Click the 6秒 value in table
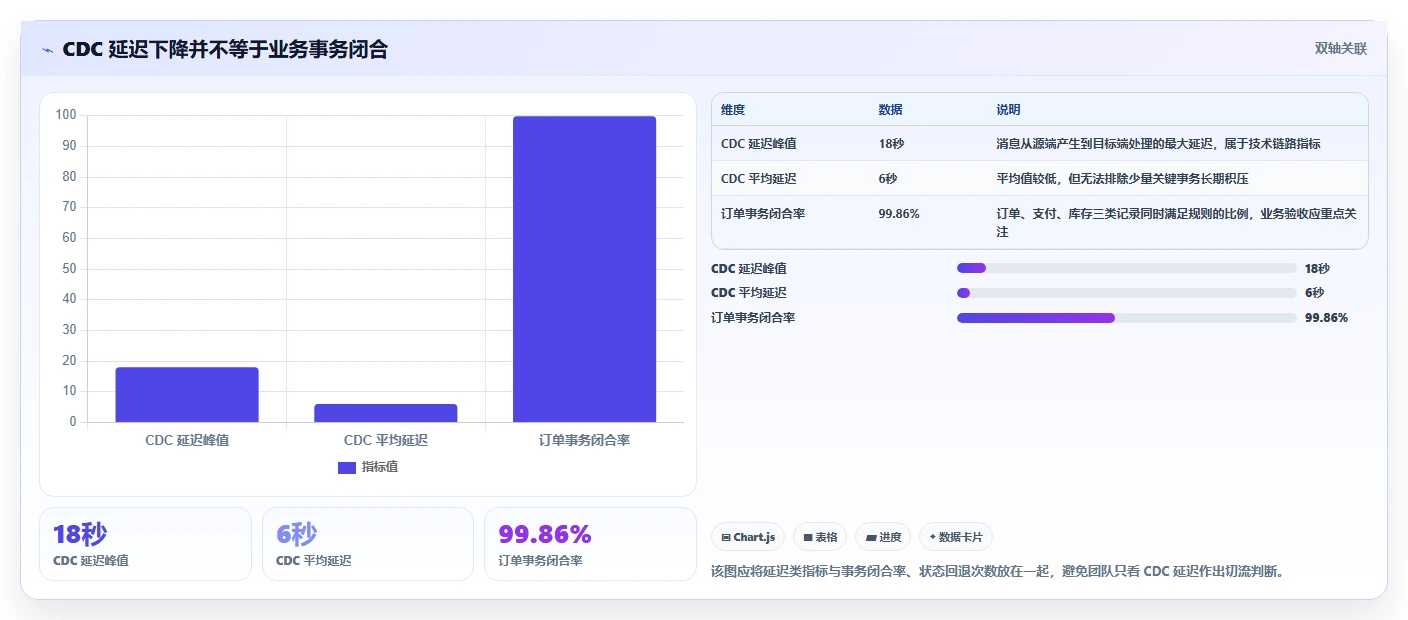1408x620 pixels. (888, 179)
